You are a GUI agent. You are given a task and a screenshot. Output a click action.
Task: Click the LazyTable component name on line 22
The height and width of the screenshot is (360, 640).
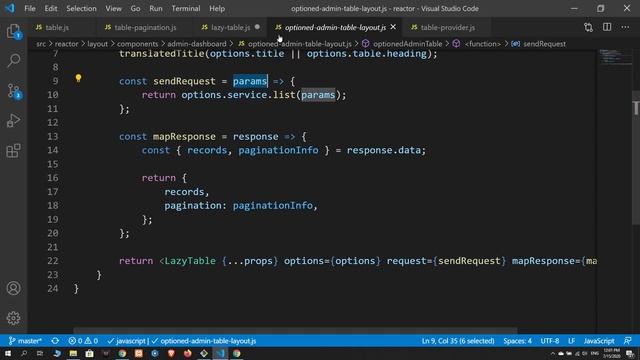tap(190, 261)
